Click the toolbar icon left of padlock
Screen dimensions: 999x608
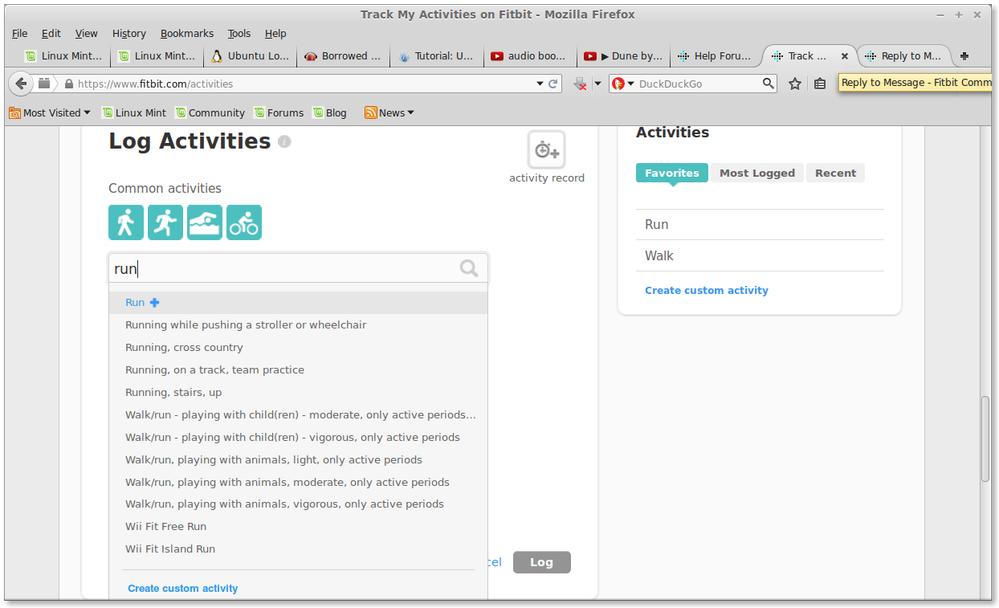click(44, 83)
